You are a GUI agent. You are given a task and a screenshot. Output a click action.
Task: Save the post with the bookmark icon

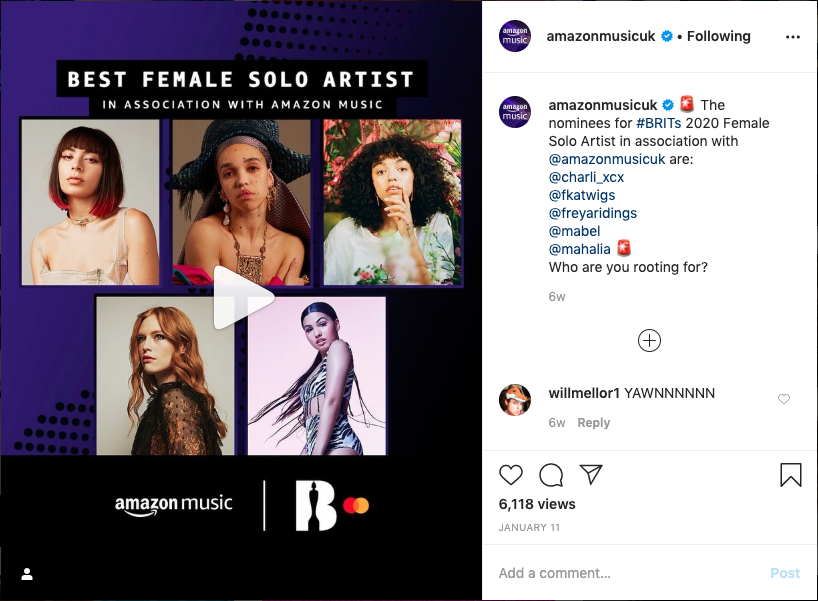click(x=791, y=475)
